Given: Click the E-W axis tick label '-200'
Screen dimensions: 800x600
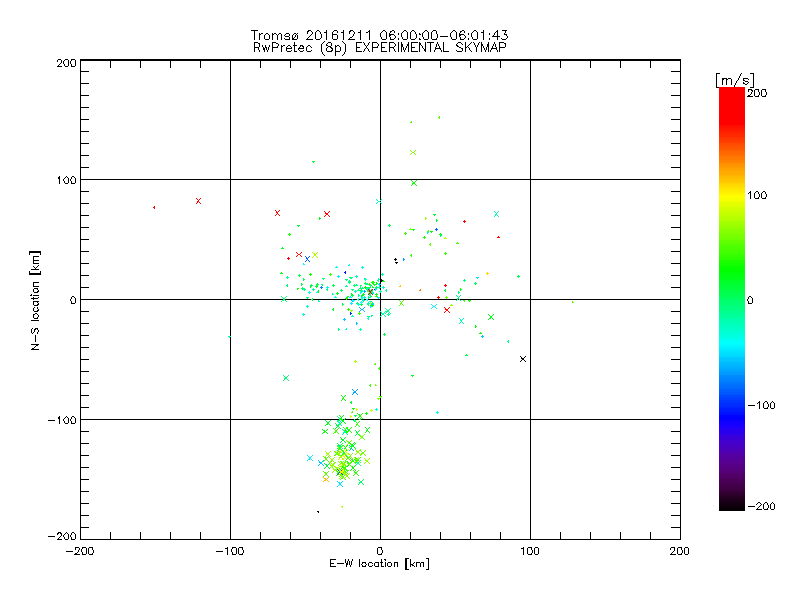Looking at the screenshot, I should pos(80,552).
